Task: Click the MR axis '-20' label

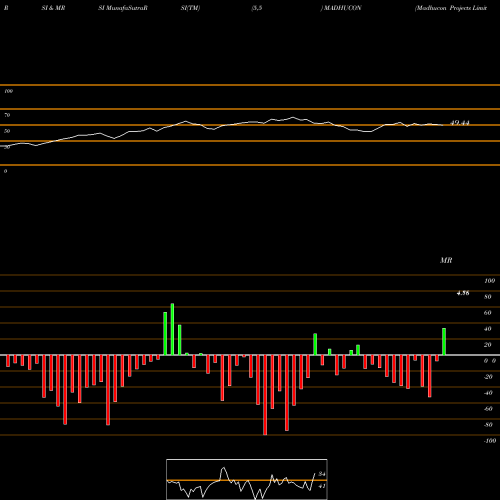Action: tap(488, 377)
